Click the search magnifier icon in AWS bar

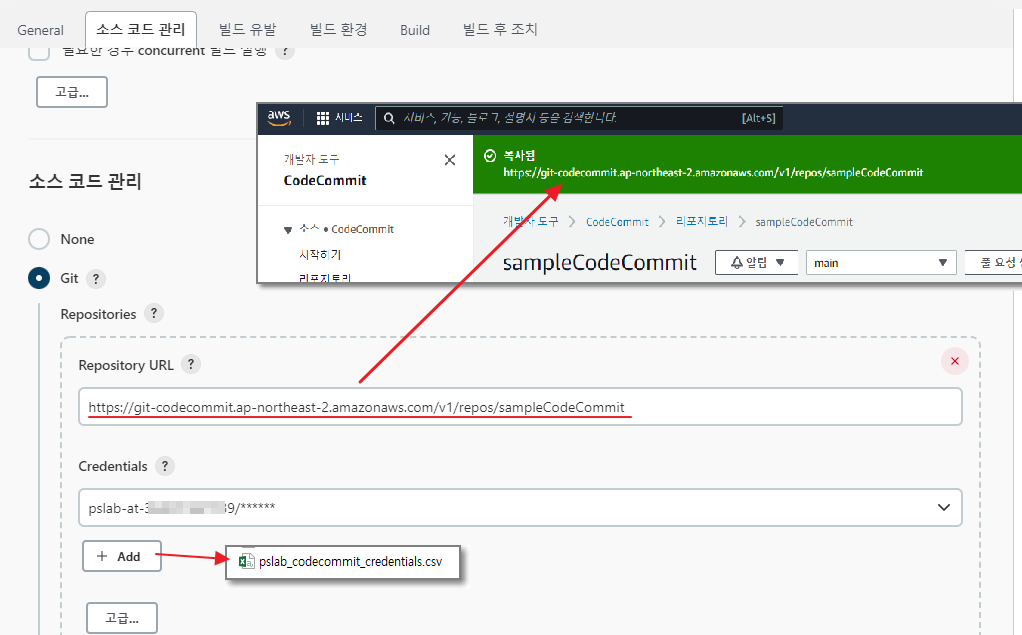tap(389, 118)
